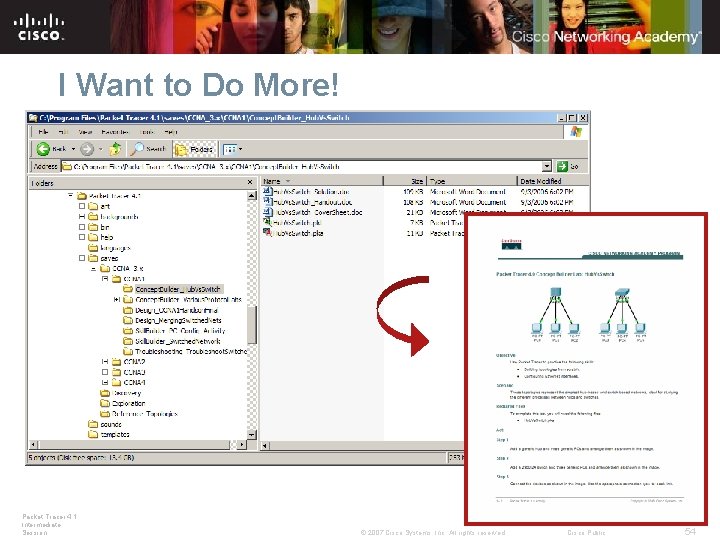The height and width of the screenshot is (540, 720).
Task: Click the Folders tree vertical scrollbar thumb
Action: [252, 325]
